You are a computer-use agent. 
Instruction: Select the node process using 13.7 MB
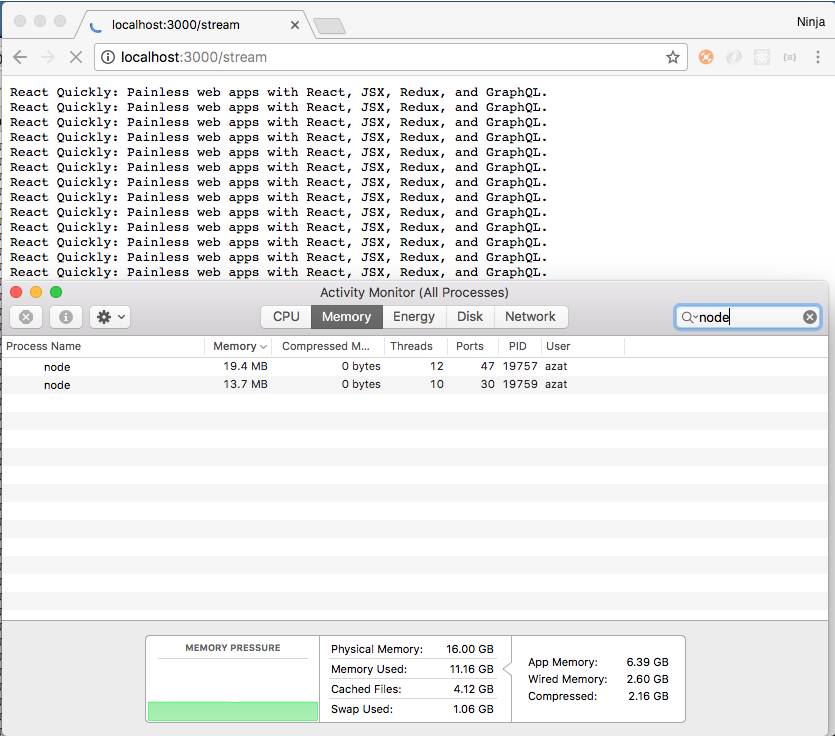point(415,385)
